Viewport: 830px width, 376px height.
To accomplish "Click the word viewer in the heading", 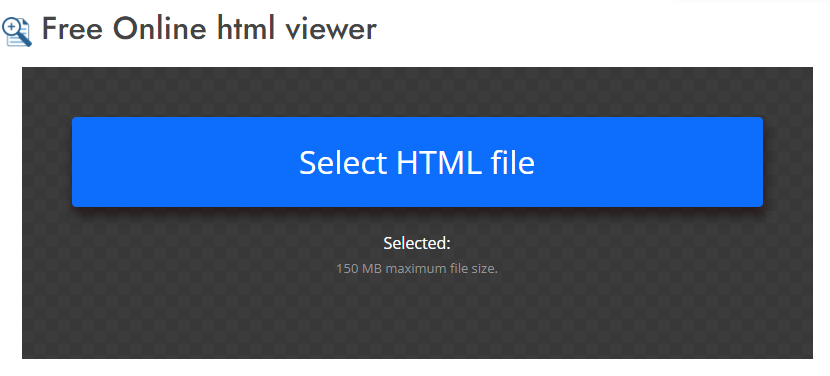I will tap(331, 30).
